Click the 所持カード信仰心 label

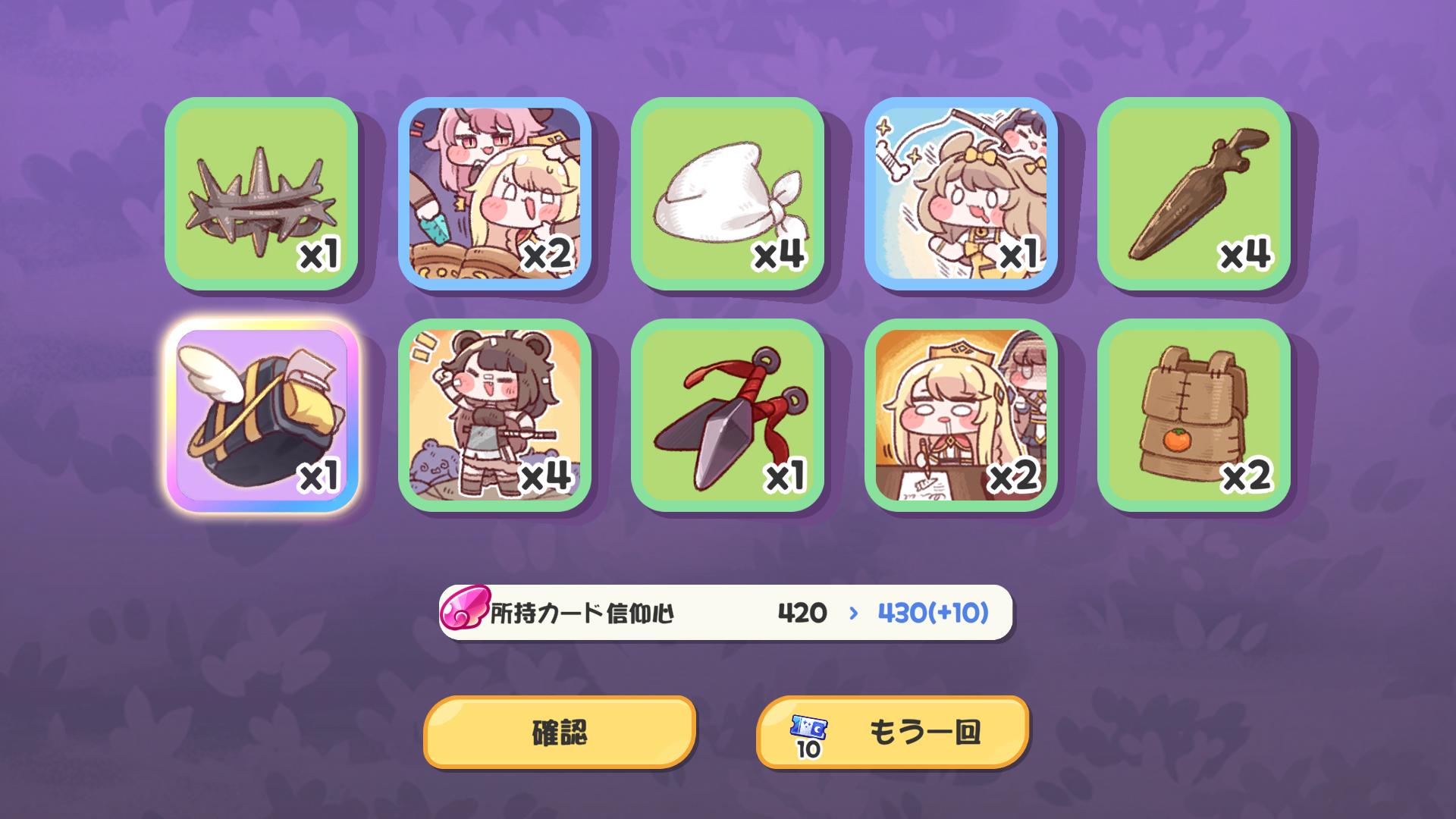click(x=582, y=613)
